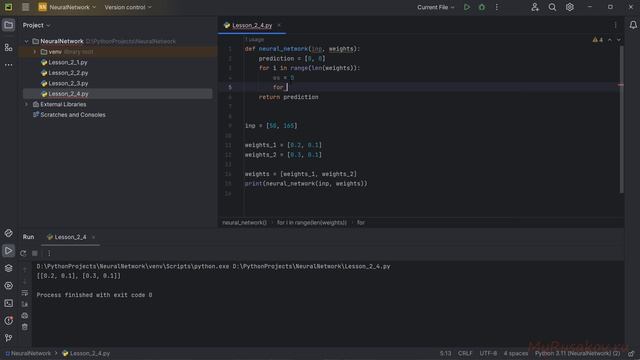Open Lesson_2_1.py in project tree
Screen dimensions: 640x360
click(68, 62)
